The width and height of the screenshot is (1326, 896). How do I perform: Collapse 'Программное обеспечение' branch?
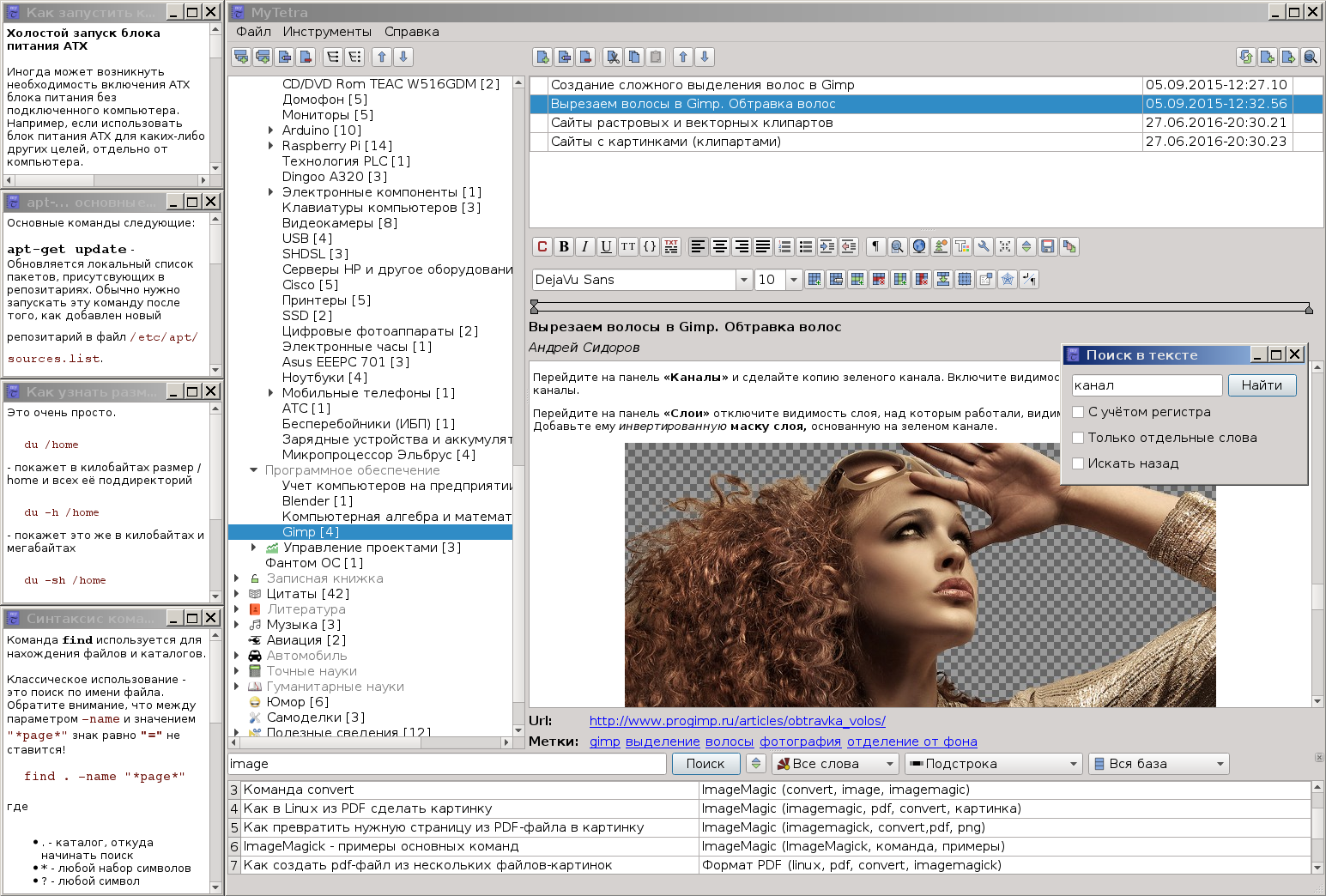pos(253,470)
